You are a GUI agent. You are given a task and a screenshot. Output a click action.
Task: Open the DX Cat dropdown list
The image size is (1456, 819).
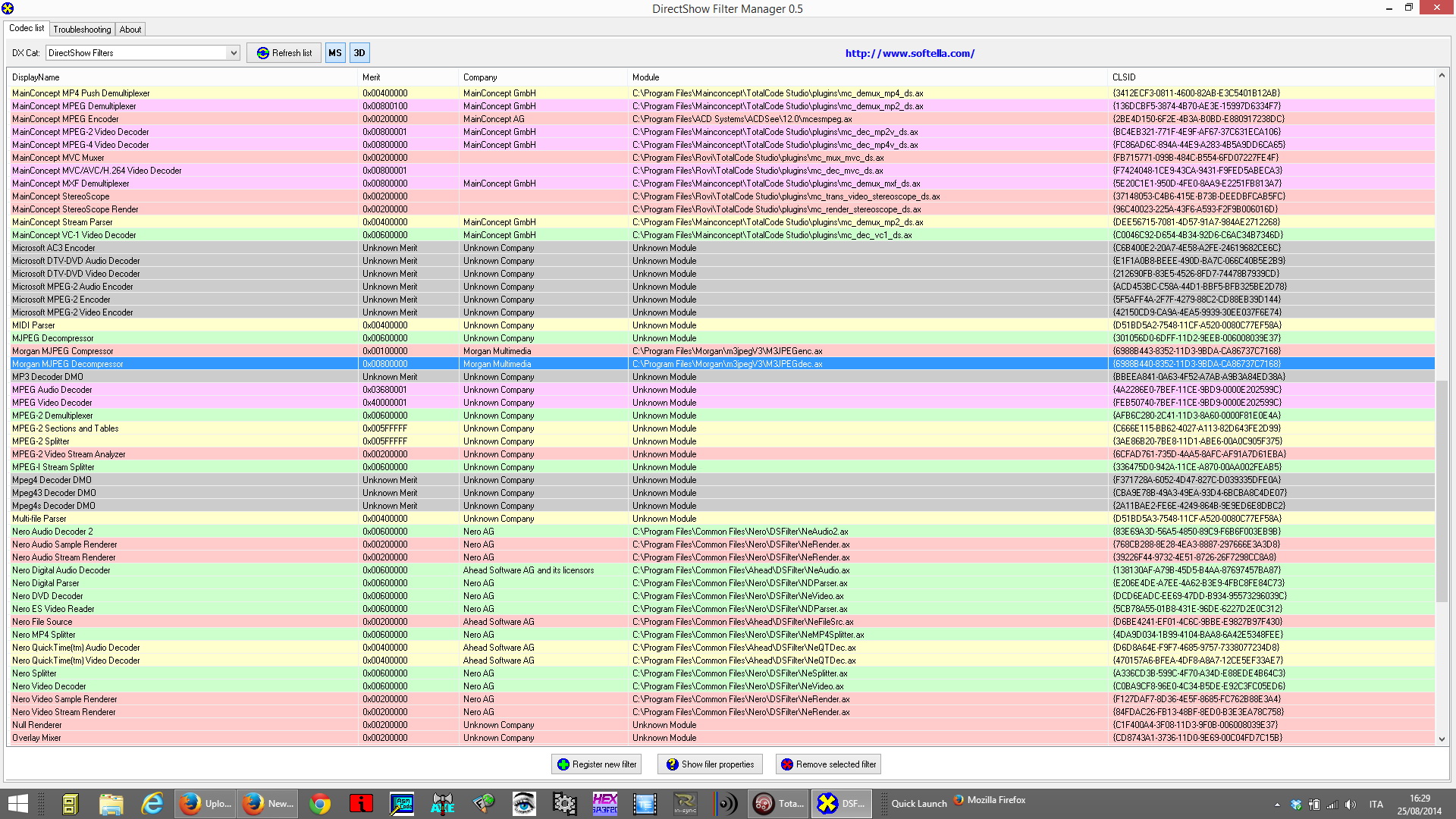click(x=234, y=53)
